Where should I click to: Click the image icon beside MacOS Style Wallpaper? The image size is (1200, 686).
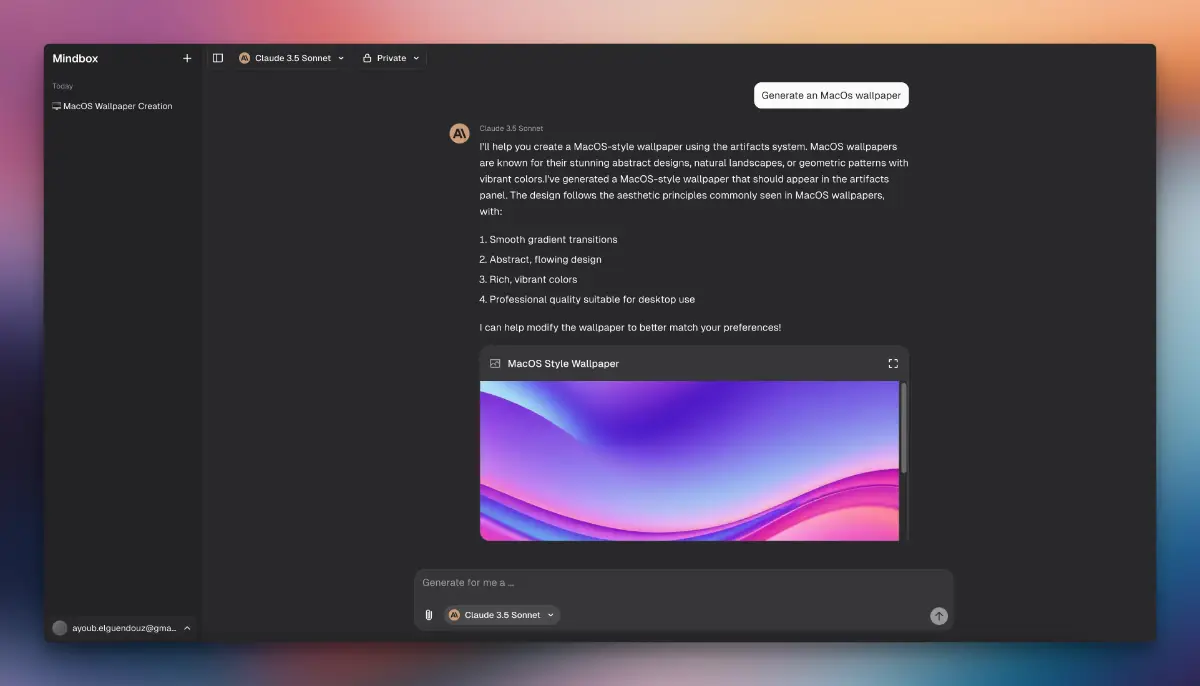click(x=495, y=364)
